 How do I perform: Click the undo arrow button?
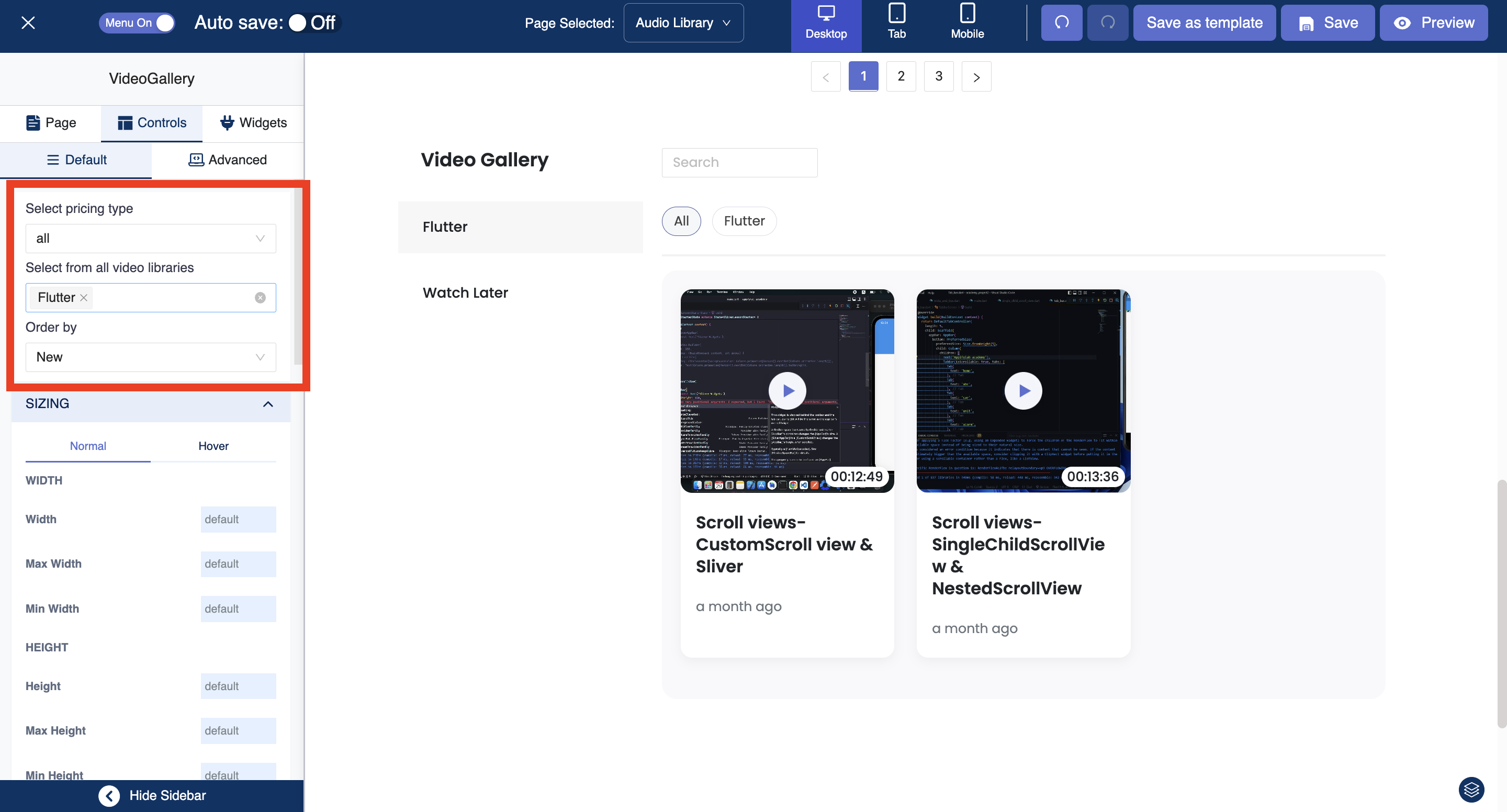pyautogui.click(x=1061, y=23)
